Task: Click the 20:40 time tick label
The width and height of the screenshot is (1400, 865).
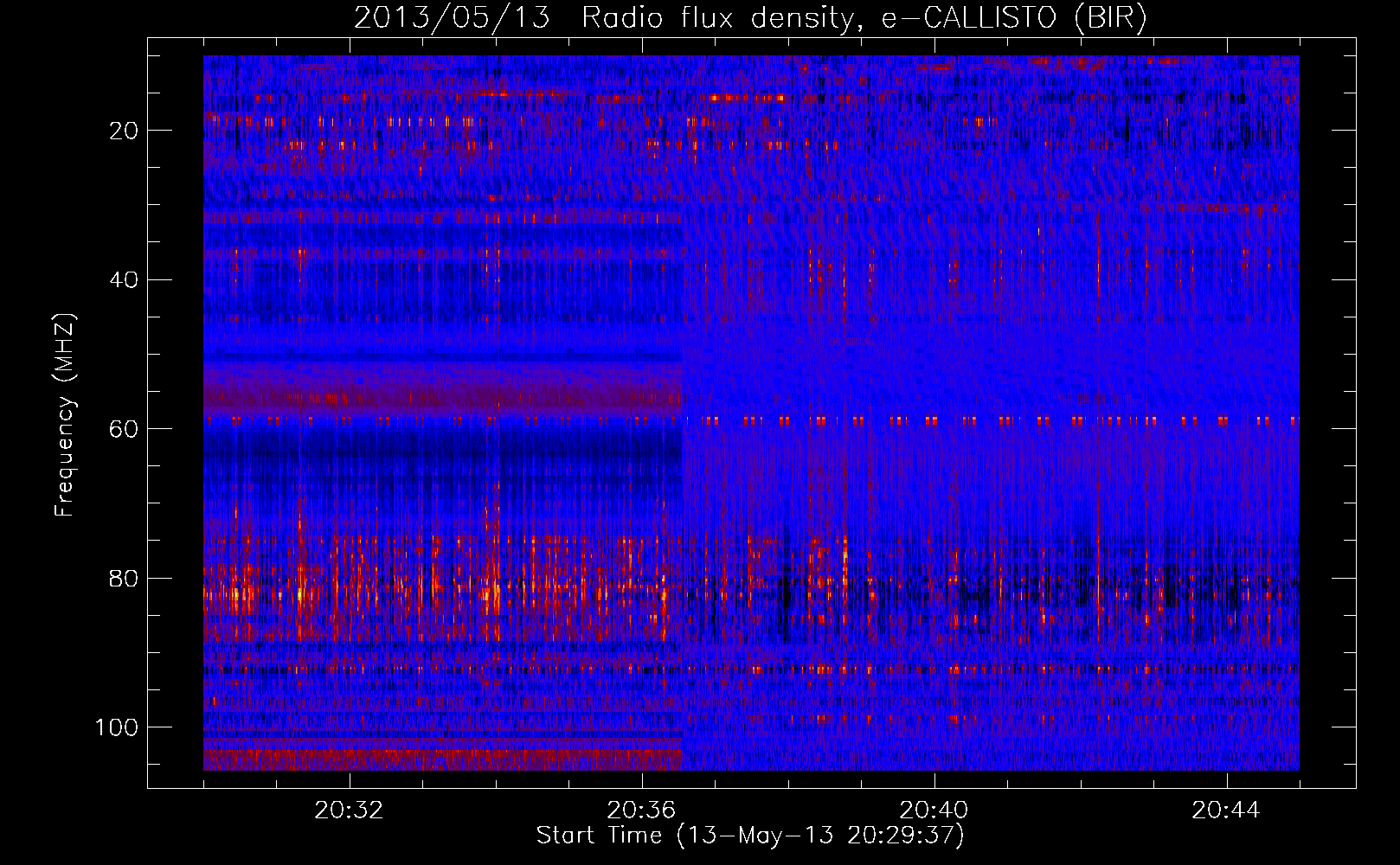Action: click(934, 811)
